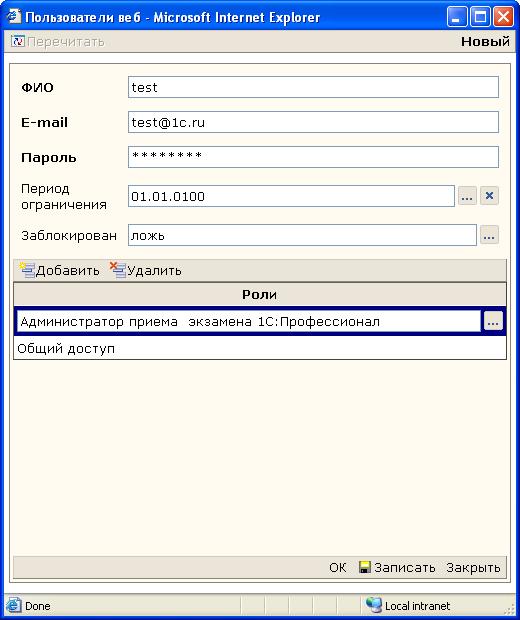520x620 pixels.
Task: Click into the Пароль password field
Action: pyautogui.click(x=313, y=157)
